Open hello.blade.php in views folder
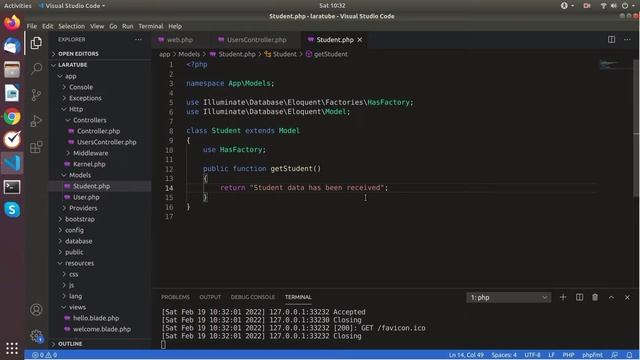The height and width of the screenshot is (360, 640). point(96,318)
